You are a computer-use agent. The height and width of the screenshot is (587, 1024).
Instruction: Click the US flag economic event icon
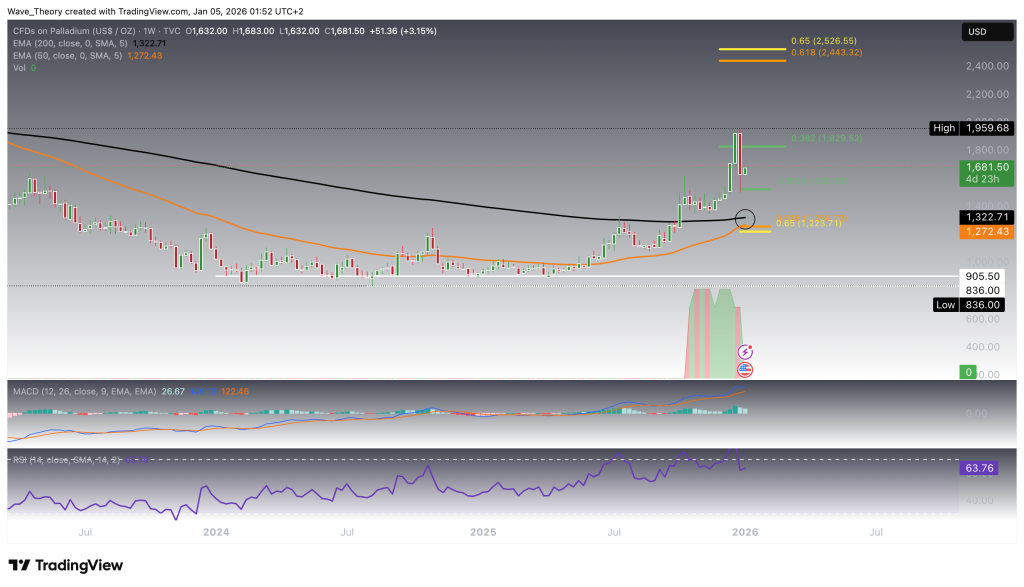[745, 369]
